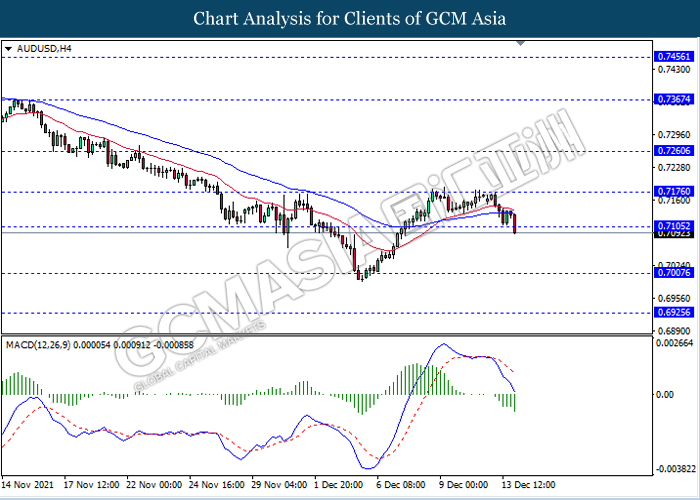Screen dimensions: 700x500
Task: Select the 0.72606 price level label
Action: pos(674,151)
